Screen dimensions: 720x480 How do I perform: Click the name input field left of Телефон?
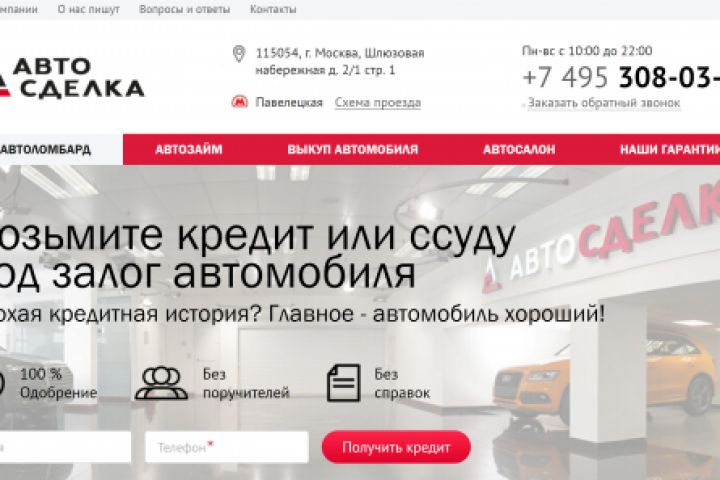65,447
